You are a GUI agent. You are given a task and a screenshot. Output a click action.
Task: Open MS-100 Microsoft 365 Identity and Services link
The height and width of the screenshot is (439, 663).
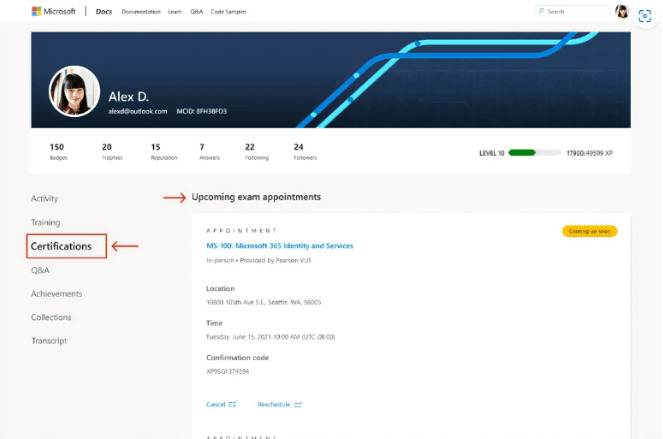coord(279,246)
